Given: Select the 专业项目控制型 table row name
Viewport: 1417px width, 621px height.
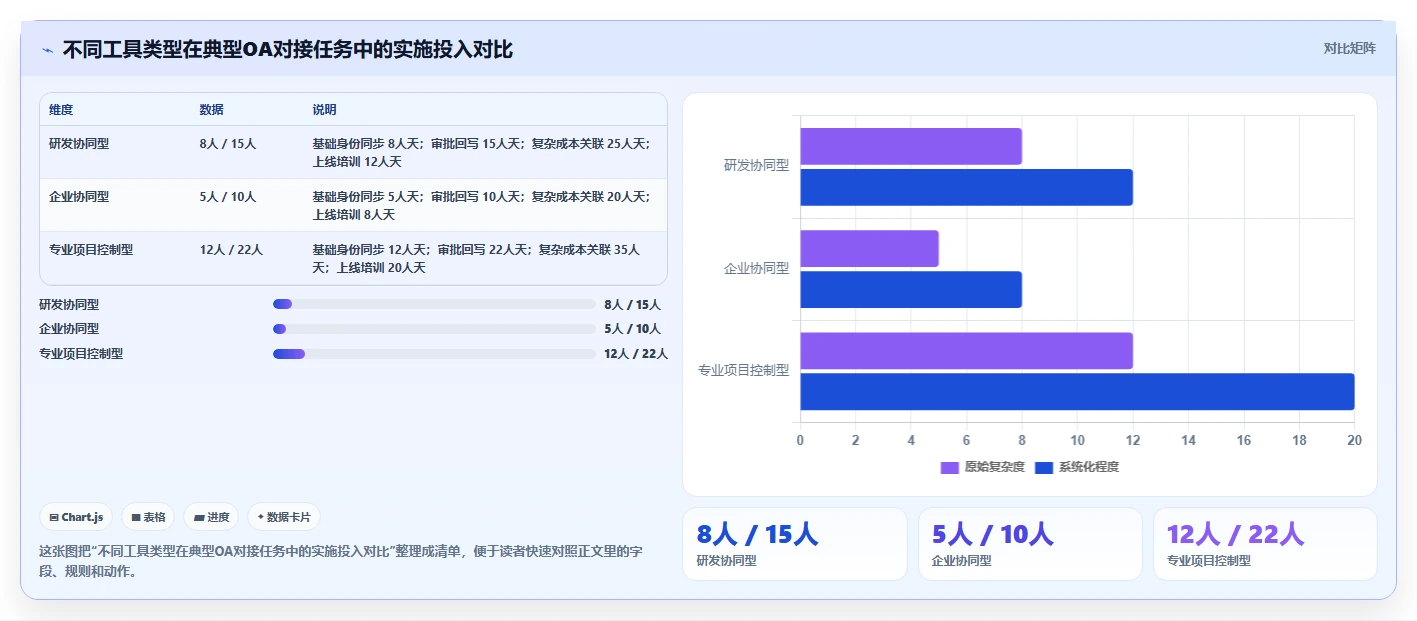Looking at the screenshot, I should pyautogui.click(x=91, y=250).
